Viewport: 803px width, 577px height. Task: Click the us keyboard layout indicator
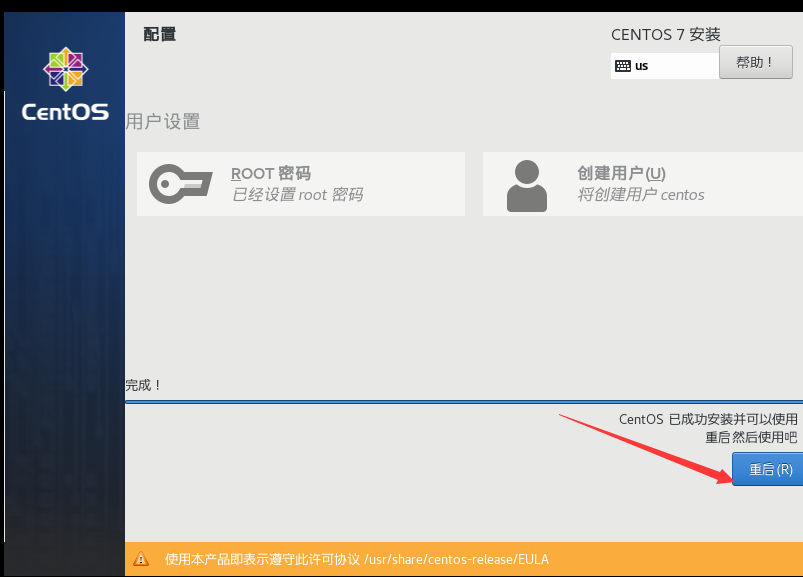click(664, 66)
